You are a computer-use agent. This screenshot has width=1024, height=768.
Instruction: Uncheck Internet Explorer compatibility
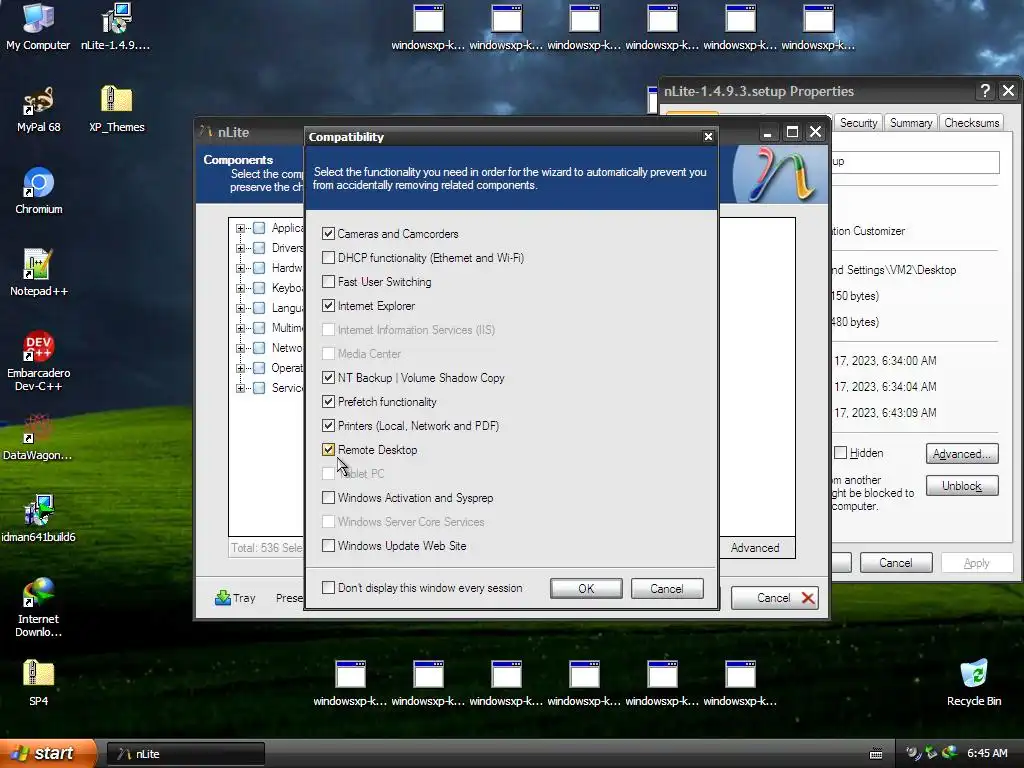(328, 306)
